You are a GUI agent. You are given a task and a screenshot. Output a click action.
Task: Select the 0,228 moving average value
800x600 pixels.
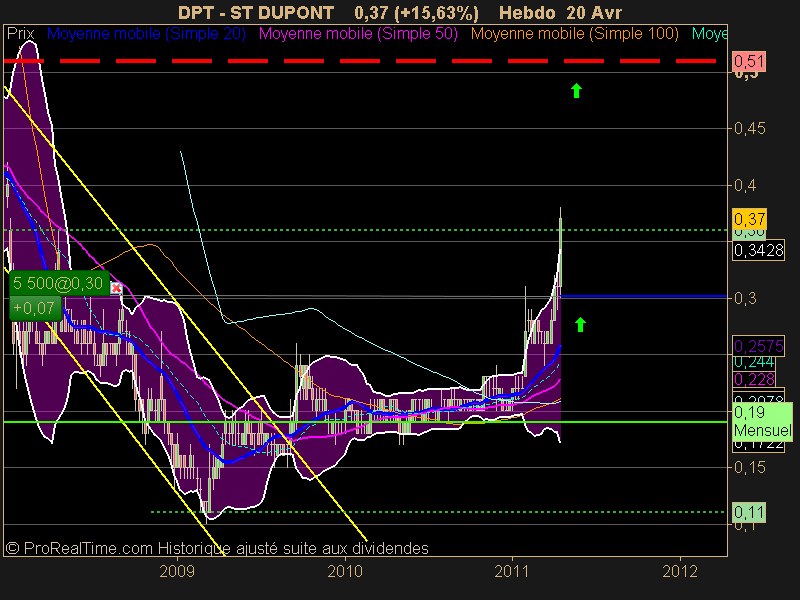tap(754, 380)
